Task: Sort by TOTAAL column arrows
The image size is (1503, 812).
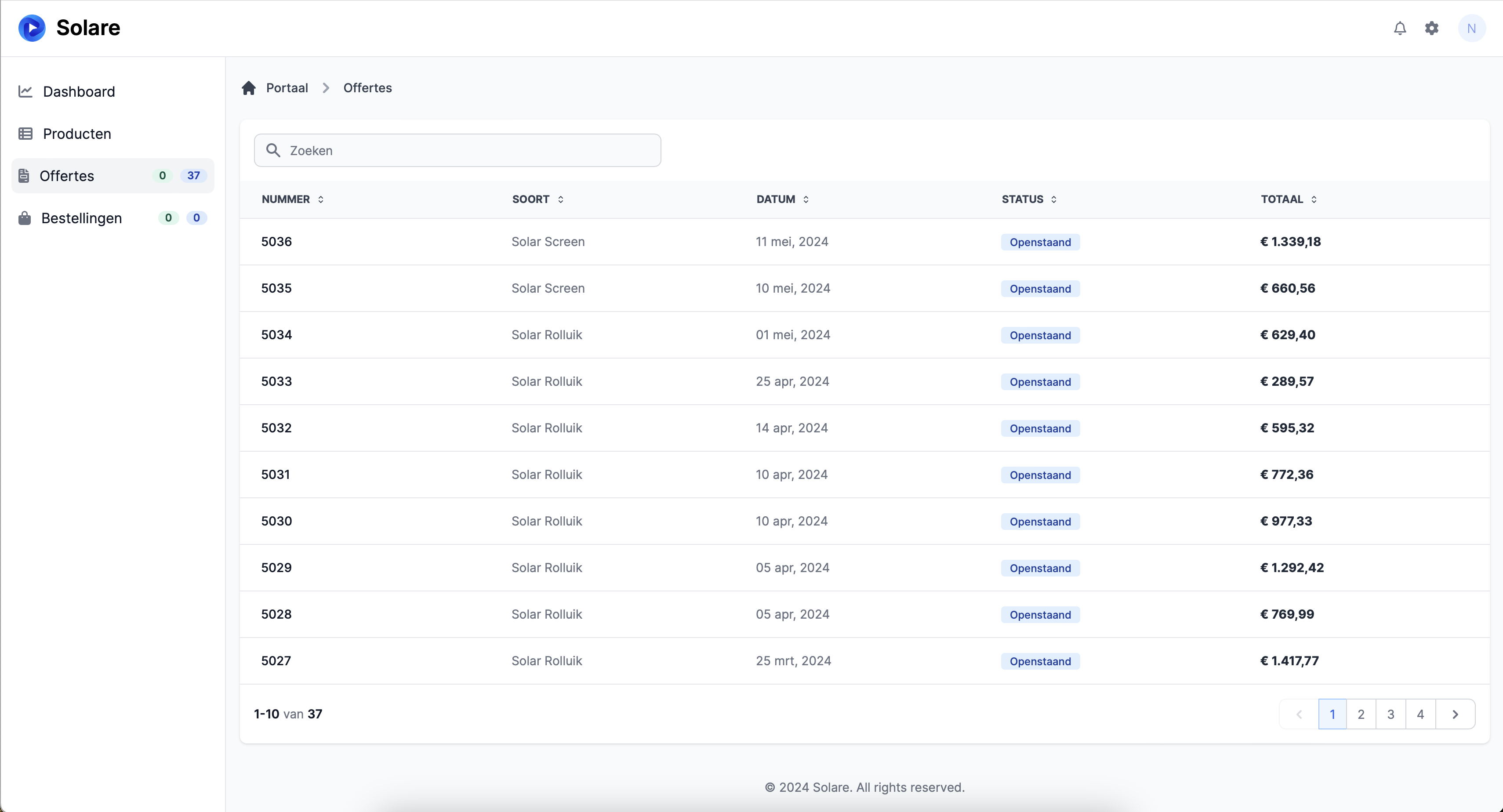Action: tap(1314, 199)
